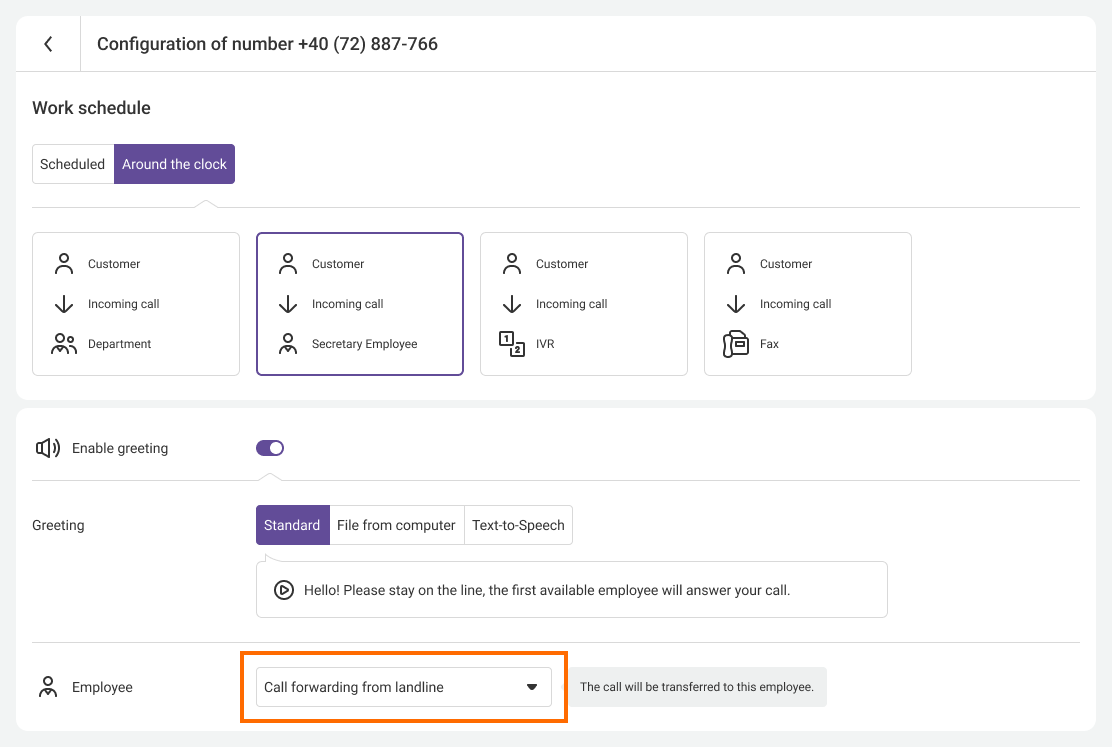This screenshot has width=1112, height=747.
Task: Switch work schedule to Scheduled
Action: pos(73,164)
